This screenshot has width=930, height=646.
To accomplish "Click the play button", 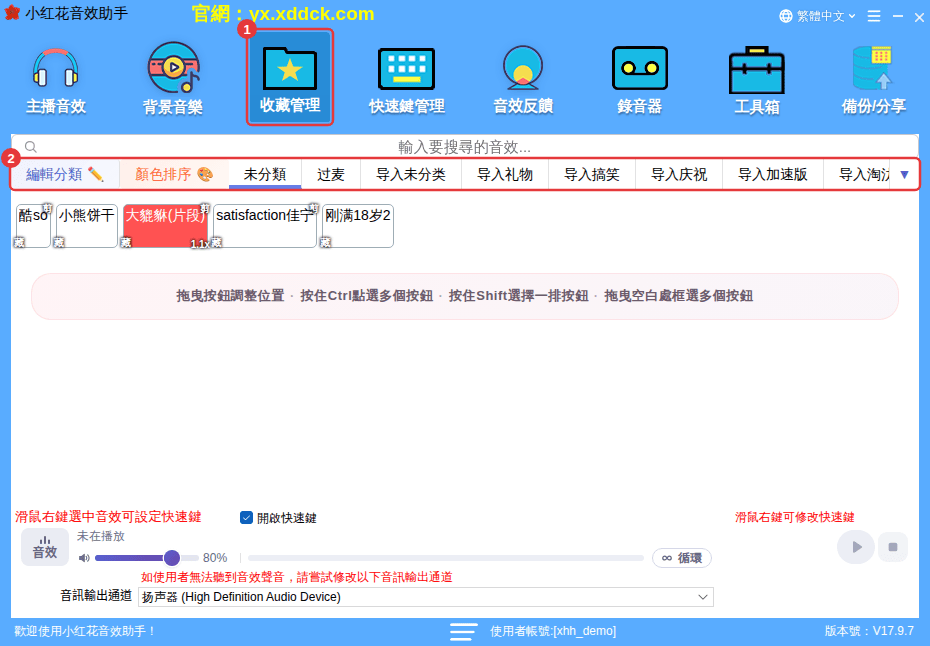I will (855, 547).
